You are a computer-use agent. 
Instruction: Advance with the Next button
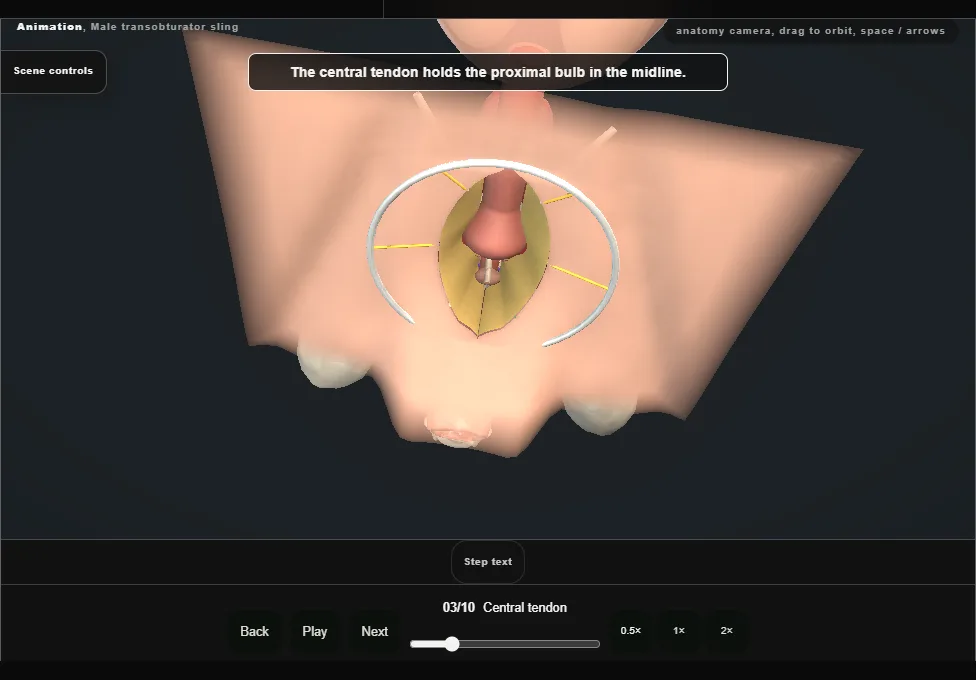click(x=375, y=631)
